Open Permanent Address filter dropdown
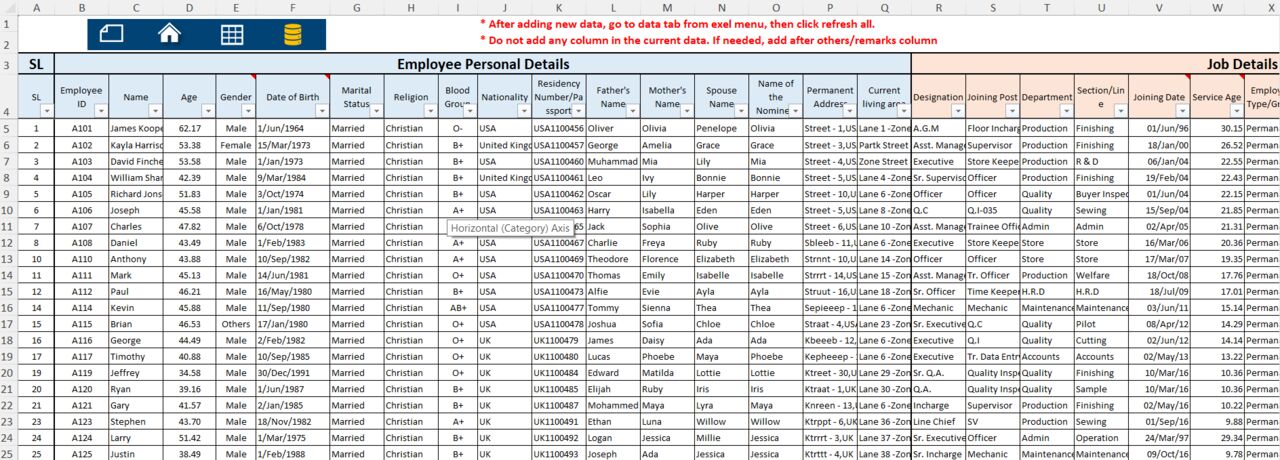Screen dimensions: 1280x460 pos(848,111)
